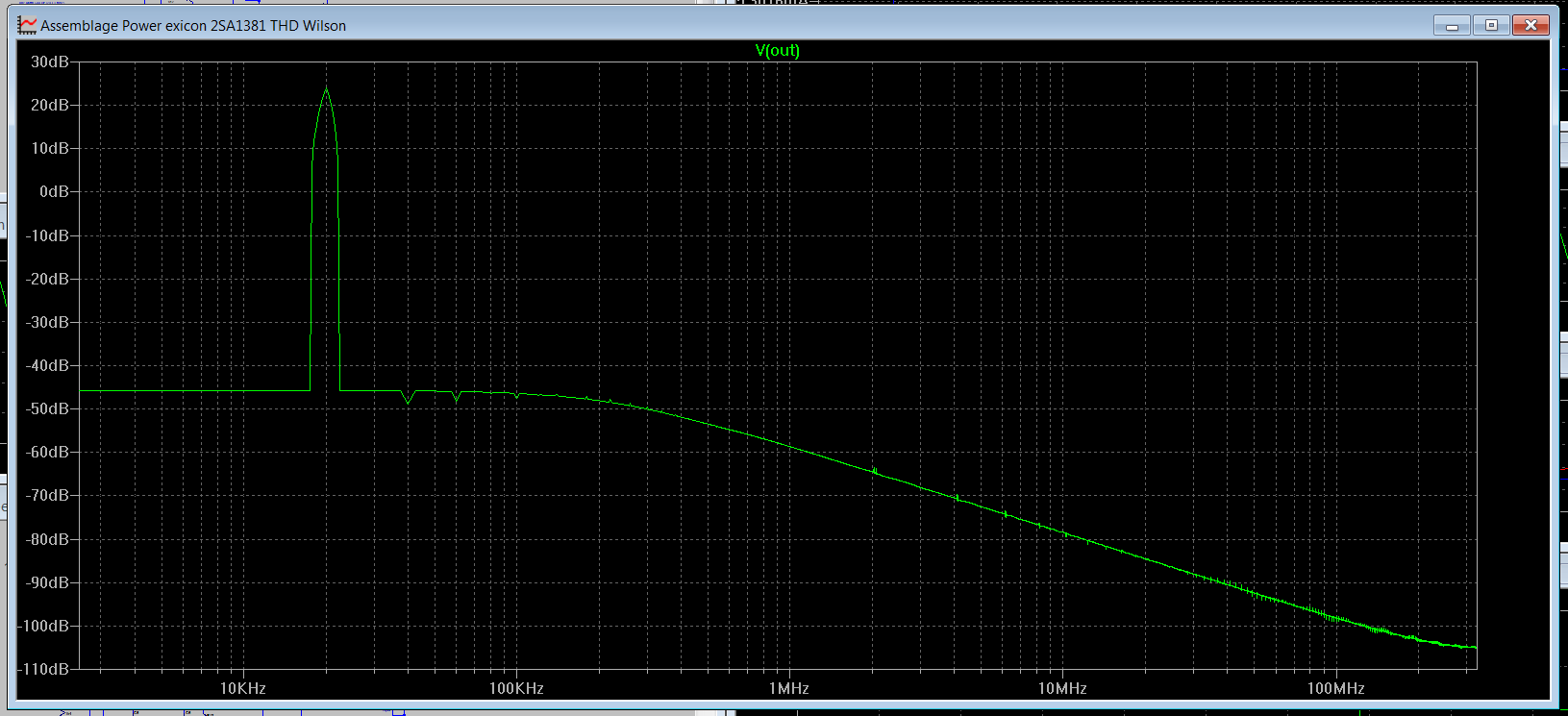Click the 30dB axis label
1568x716 pixels.
pos(50,62)
